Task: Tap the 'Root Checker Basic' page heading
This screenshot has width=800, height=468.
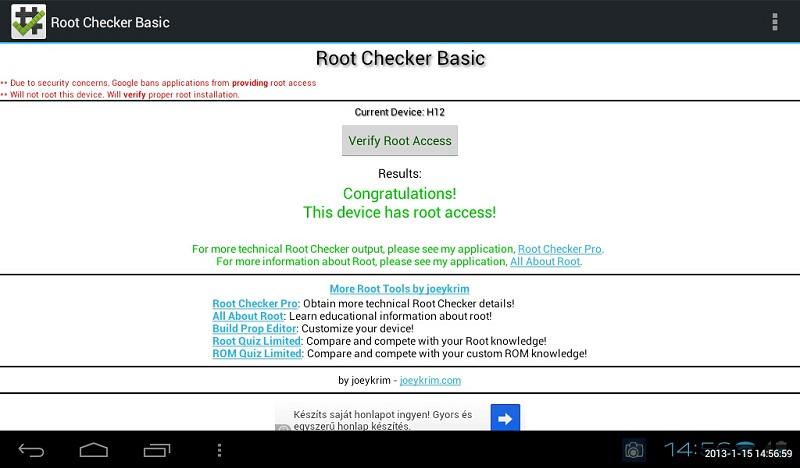Action: coord(400,58)
